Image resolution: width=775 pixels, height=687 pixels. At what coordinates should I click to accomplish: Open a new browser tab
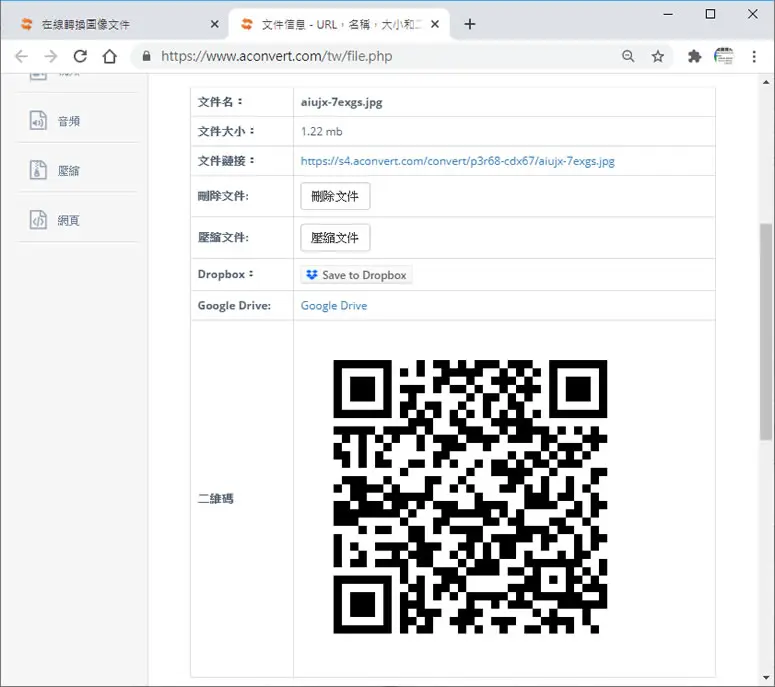(x=470, y=24)
